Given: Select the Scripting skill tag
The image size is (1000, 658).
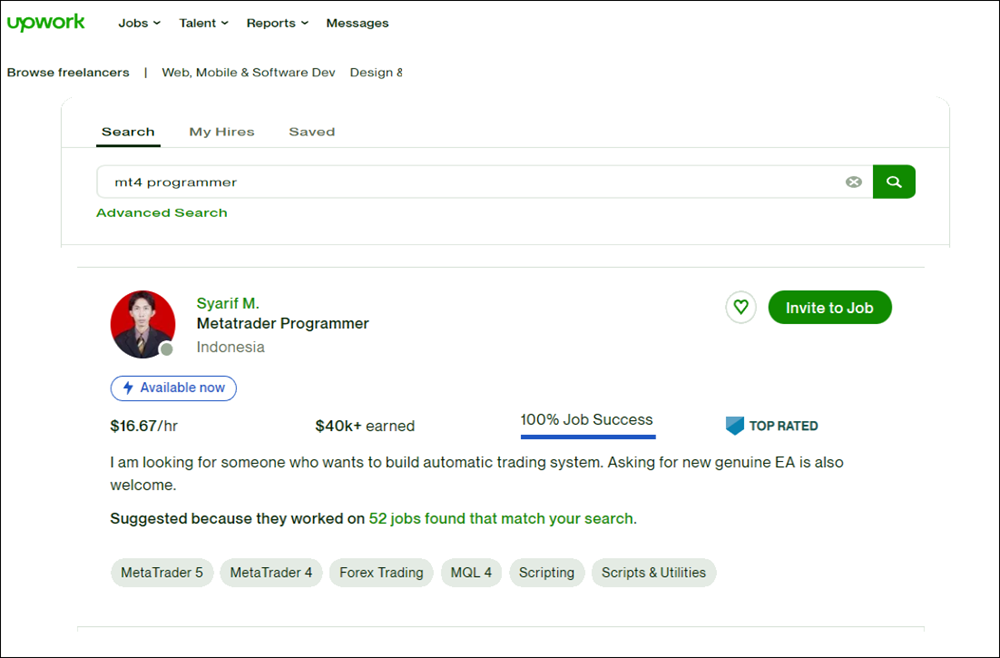Looking at the screenshot, I should click(547, 573).
